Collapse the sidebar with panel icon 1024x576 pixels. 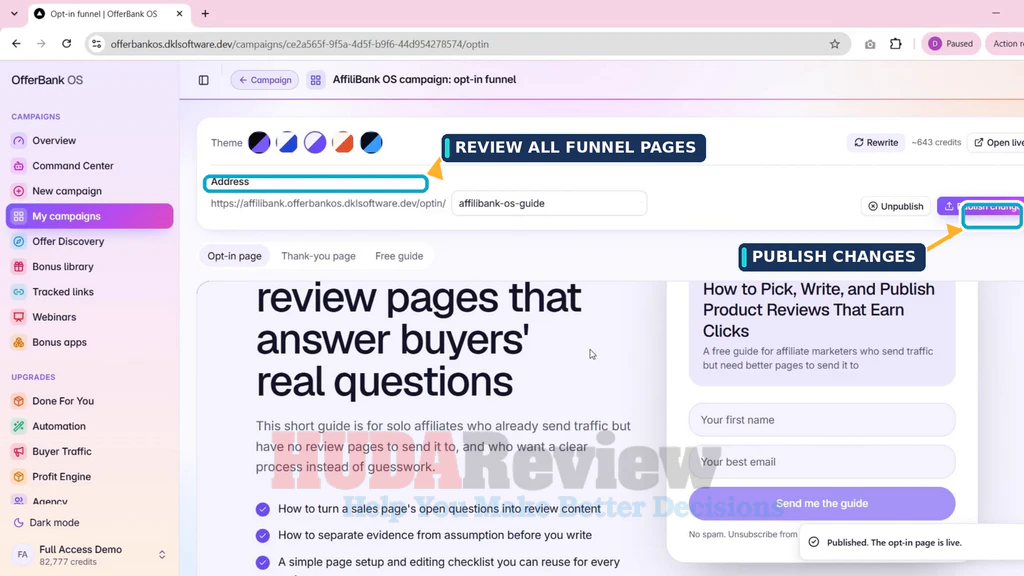tap(204, 80)
